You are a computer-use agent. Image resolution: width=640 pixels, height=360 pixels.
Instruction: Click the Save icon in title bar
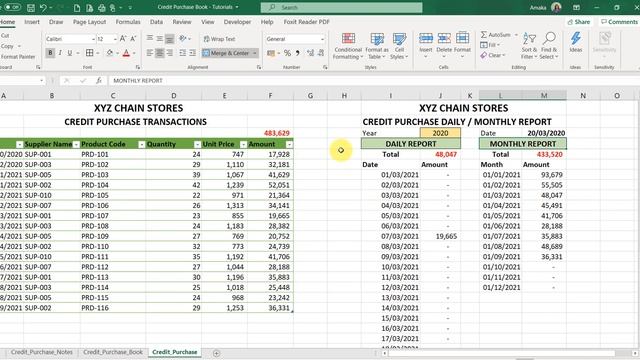pos(31,7)
